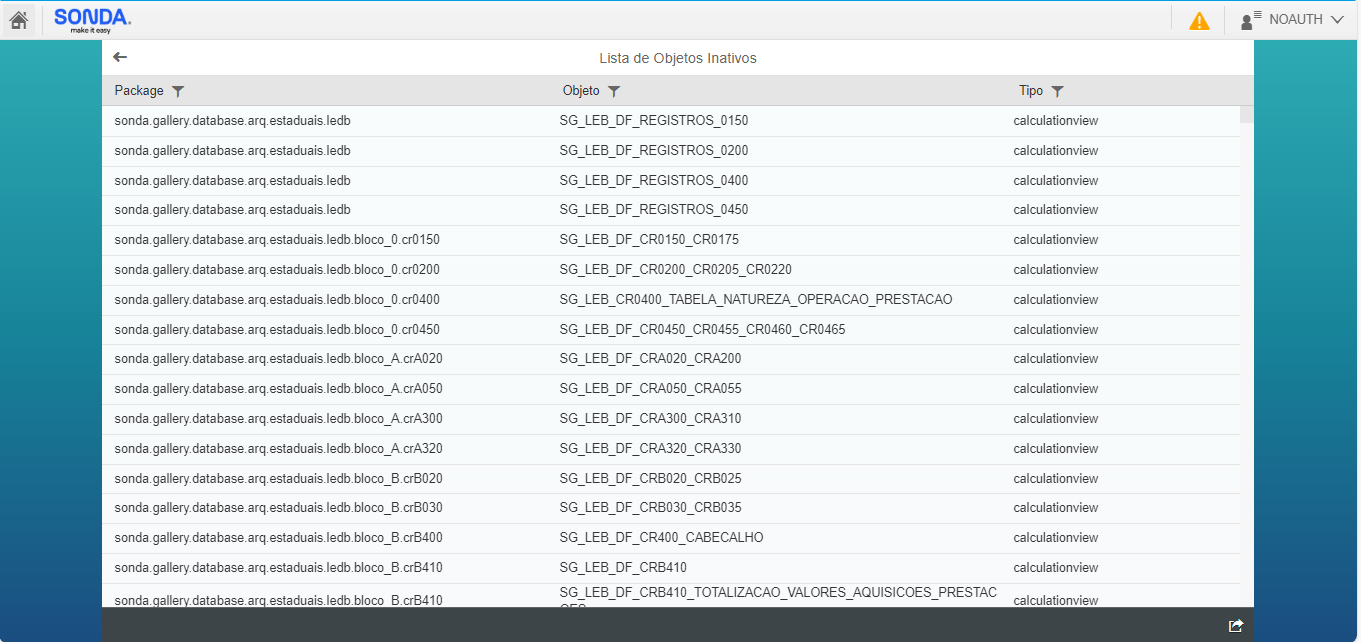The image size is (1361, 642).
Task: Click package cell ending bloco_B.crB400
Action: (278, 538)
